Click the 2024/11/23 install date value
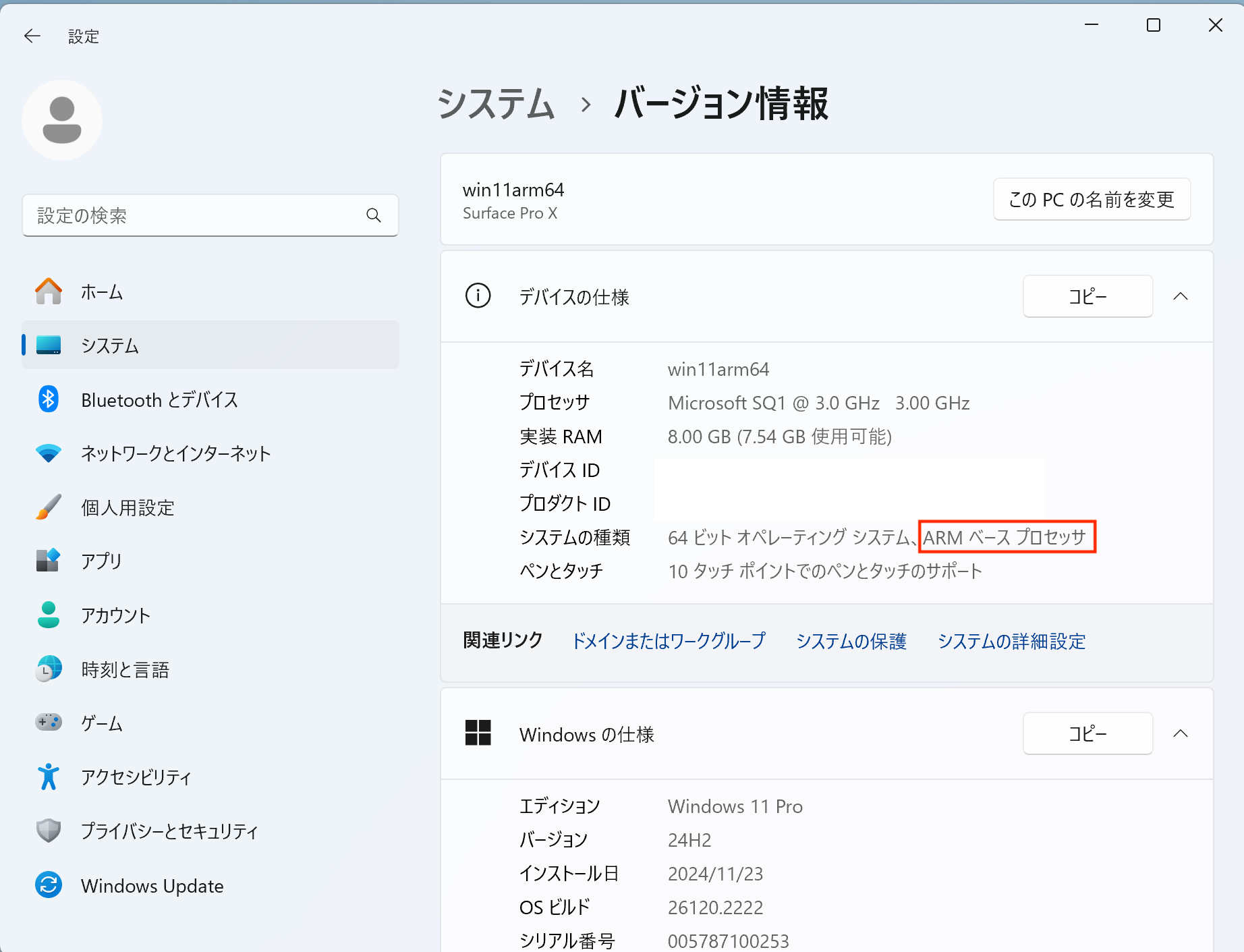Screen dimensions: 1244x952 [715, 874]
